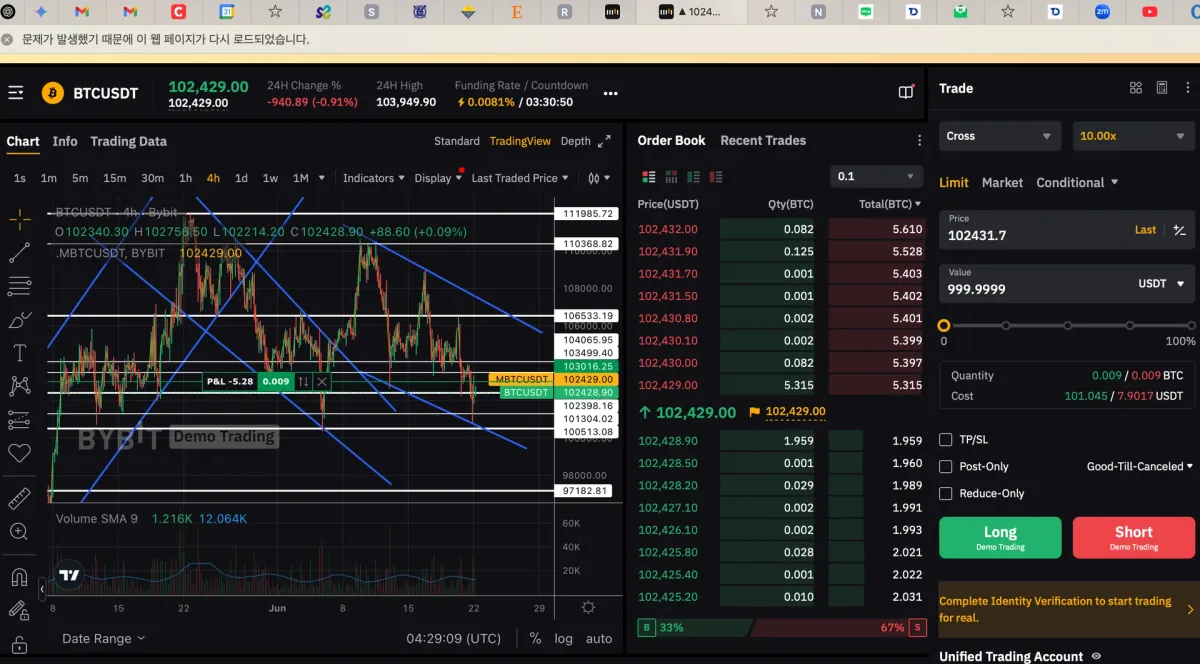Check the Reduce-Only option

tap(946, 494)
